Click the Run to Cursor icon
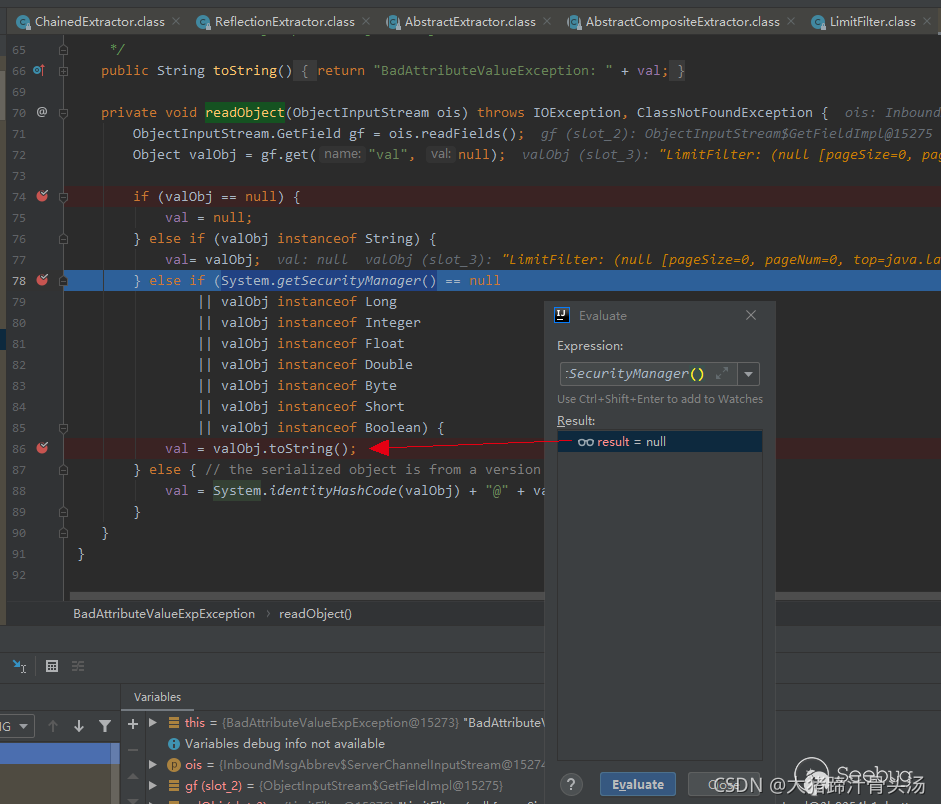Viewport: 941px width, 804px height. pos(19,666)
